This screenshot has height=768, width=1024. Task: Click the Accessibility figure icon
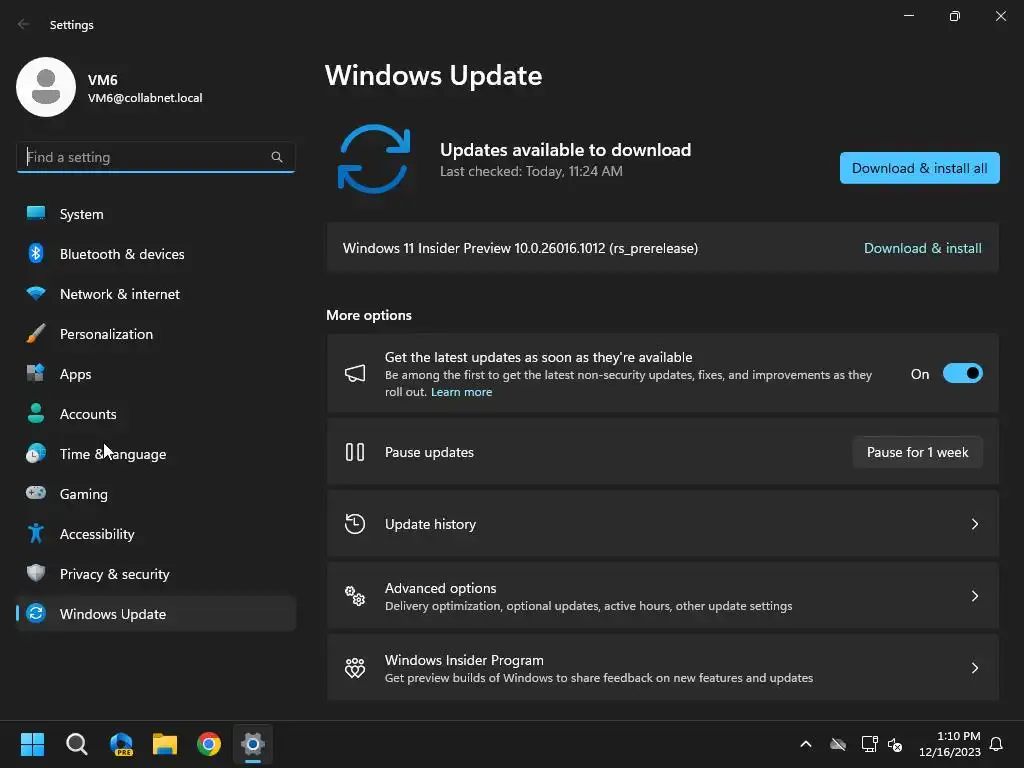click(x=36, y=534)
